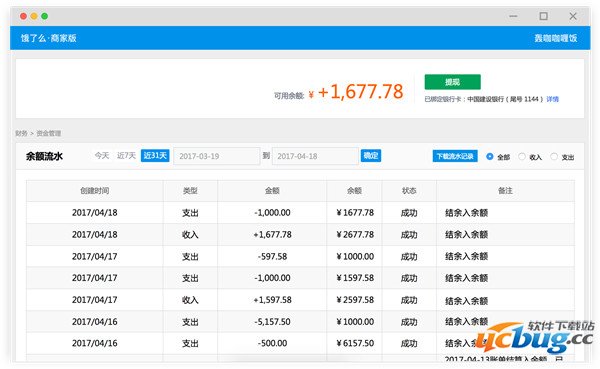Viewport: 600px width, 369px height.
Task: Click the 饿了么·商家版 app title
Action: point(49,38)
